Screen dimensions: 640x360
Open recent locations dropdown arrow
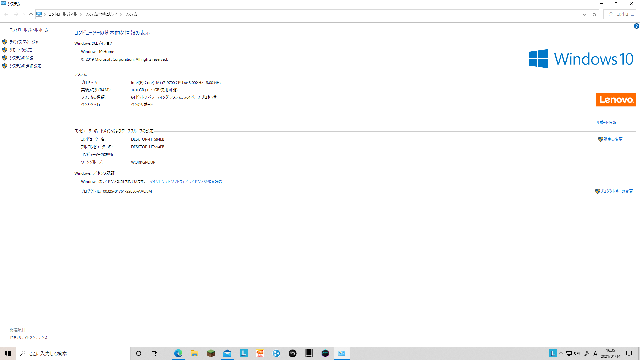coord(23,14)
